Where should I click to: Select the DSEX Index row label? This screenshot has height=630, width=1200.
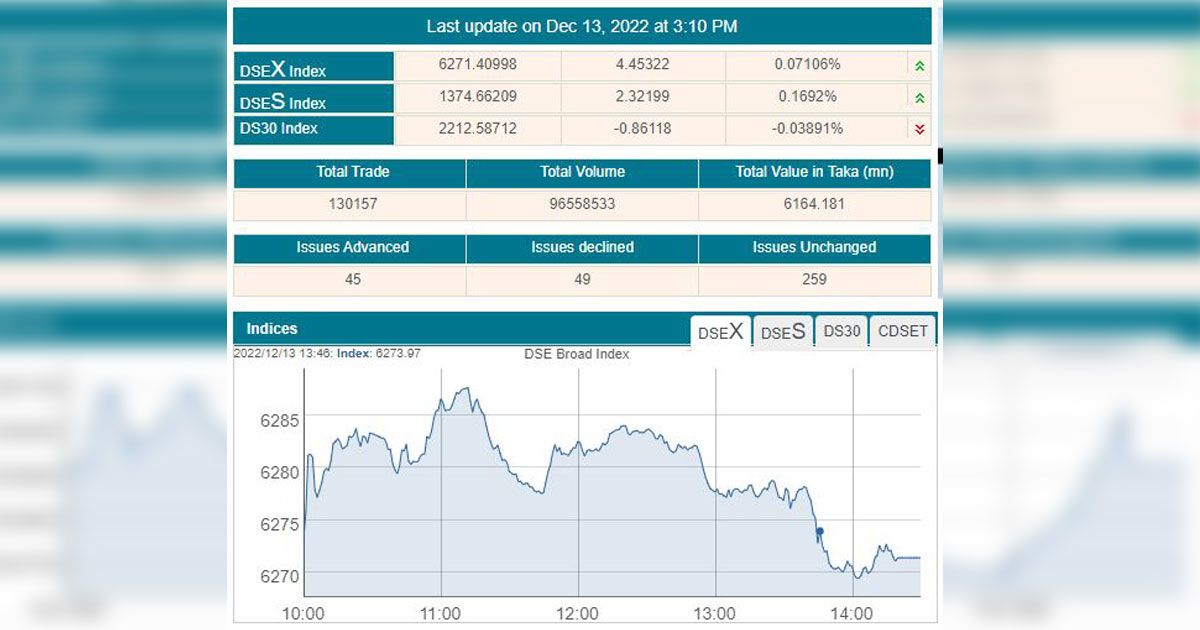coord(314,67)
